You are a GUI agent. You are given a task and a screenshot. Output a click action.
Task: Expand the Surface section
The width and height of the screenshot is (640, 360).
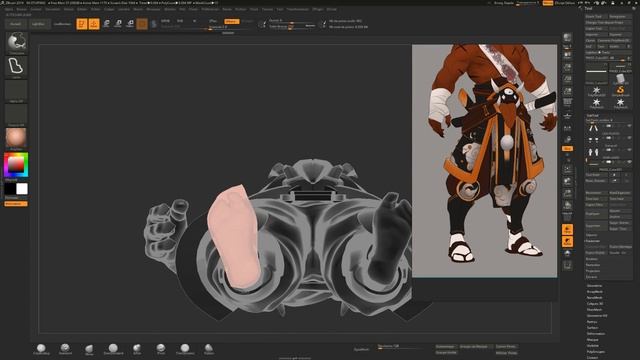(593, 328)
